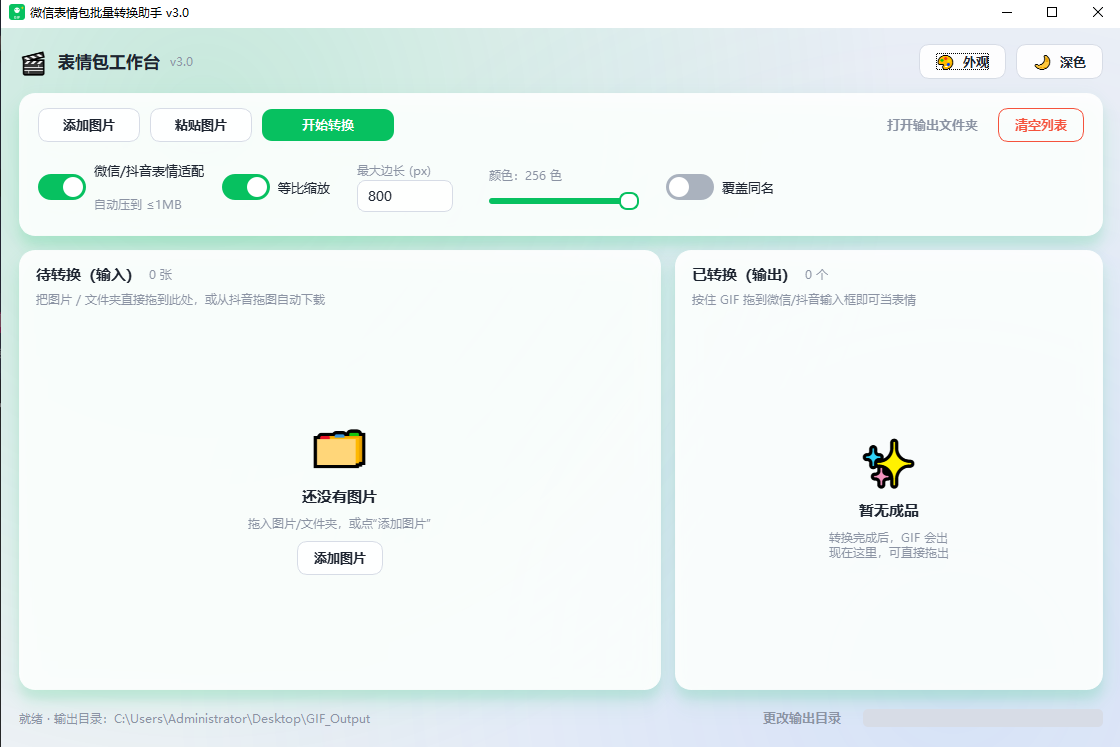The width and height of the screenshot is (1120, 747).
Task: Click the 最大边长 input field
Action: pyautogui.click(x=405, y=196)
